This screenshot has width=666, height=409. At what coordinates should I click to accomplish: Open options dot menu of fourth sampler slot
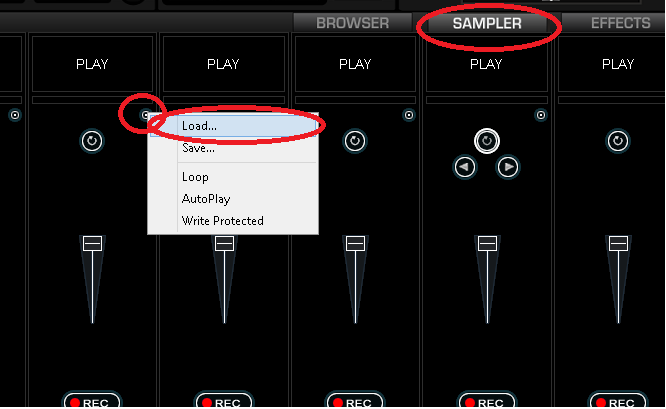[x=541, y=115]
